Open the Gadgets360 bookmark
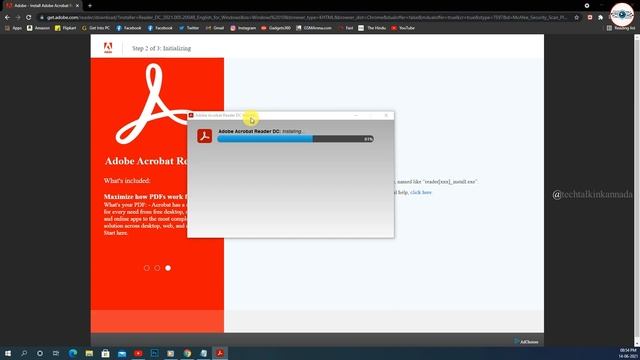 point(276,28)
